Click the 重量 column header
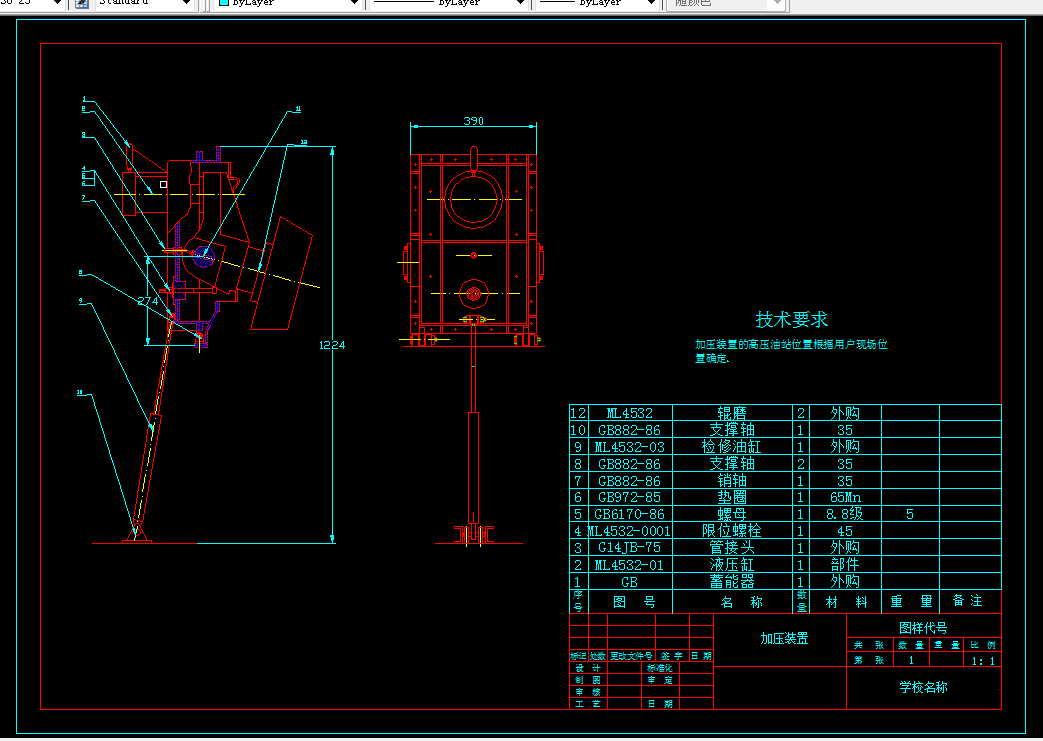1043x741 pixels. [x=911, y=602]
